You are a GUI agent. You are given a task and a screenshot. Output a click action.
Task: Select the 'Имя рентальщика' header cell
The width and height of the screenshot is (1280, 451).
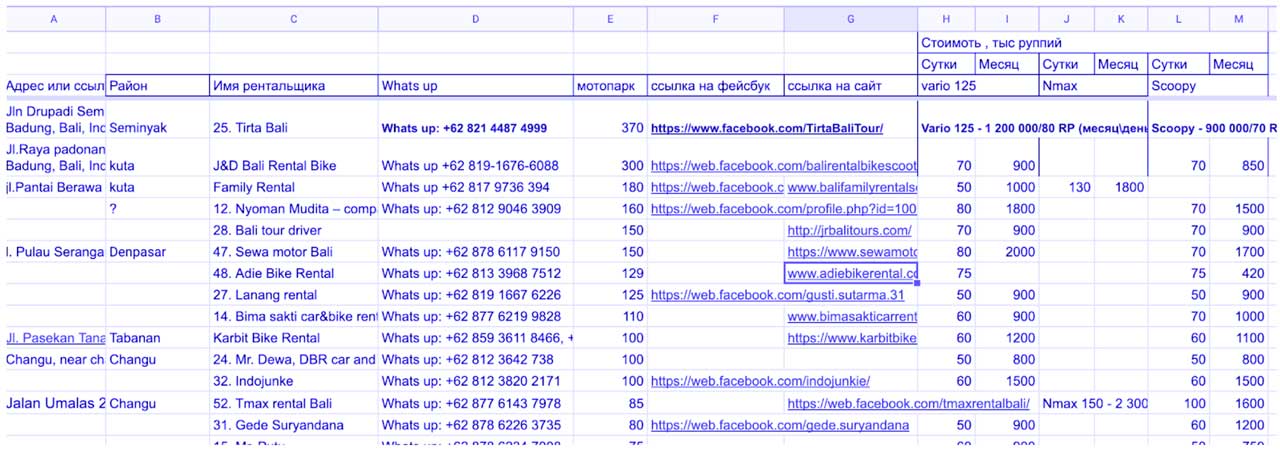pyautogui.click(x=293, y=86)
